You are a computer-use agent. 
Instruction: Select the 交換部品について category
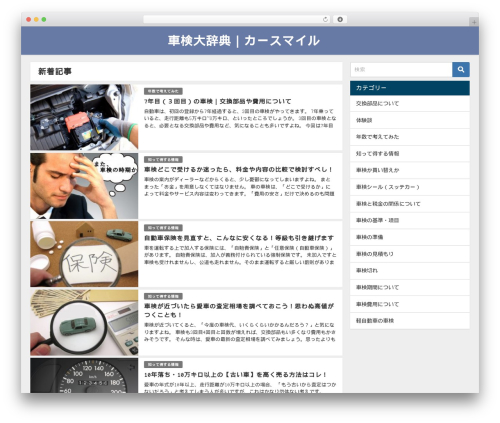point(410,104)
